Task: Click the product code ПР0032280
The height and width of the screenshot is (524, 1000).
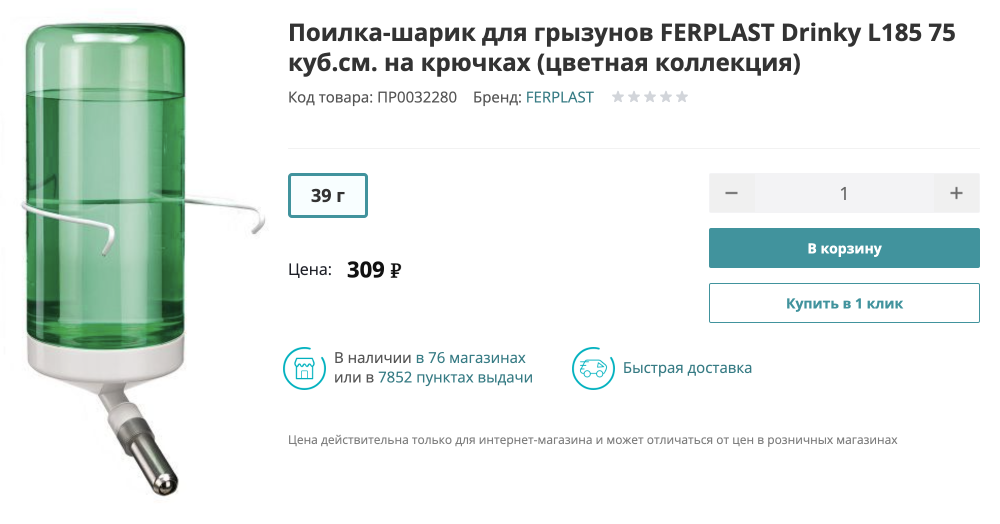Action: click(416, 97)
